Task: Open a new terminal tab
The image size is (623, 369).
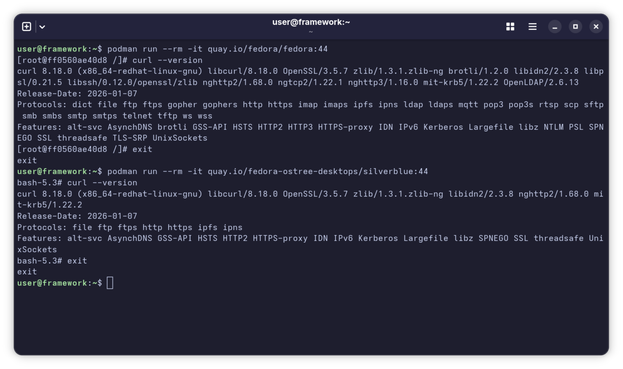Action: (x=27, y=27)
